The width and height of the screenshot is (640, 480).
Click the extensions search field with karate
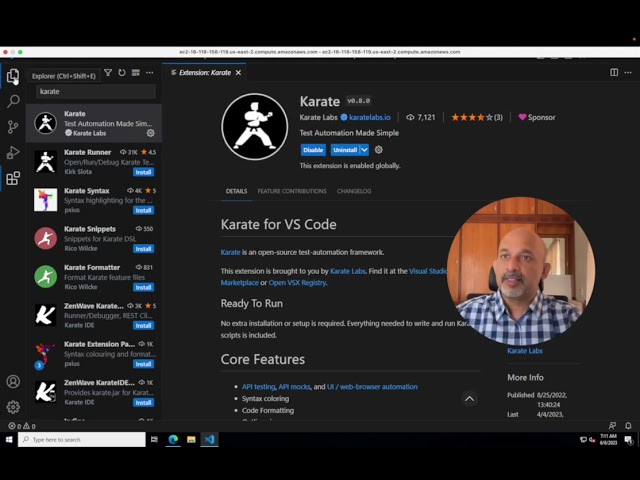96,91
